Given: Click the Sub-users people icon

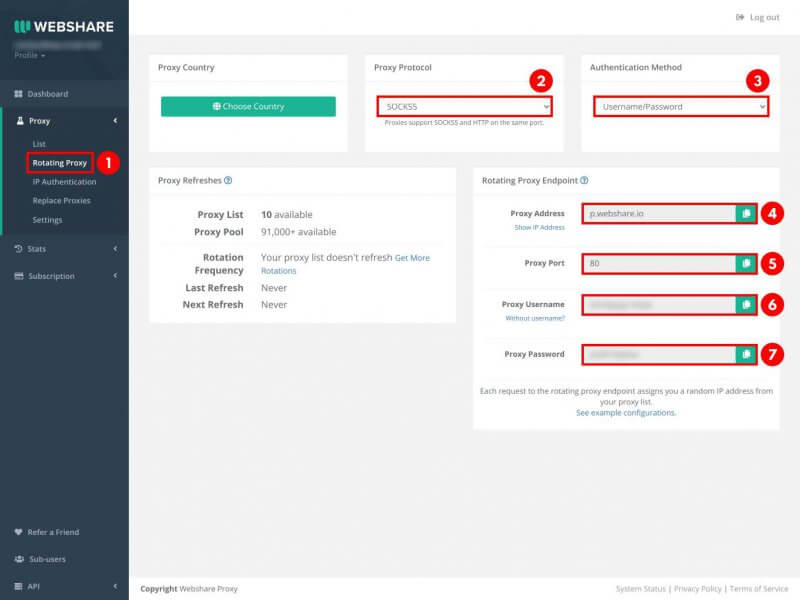Looking at the screenshot, I should (x=19, y=559).
